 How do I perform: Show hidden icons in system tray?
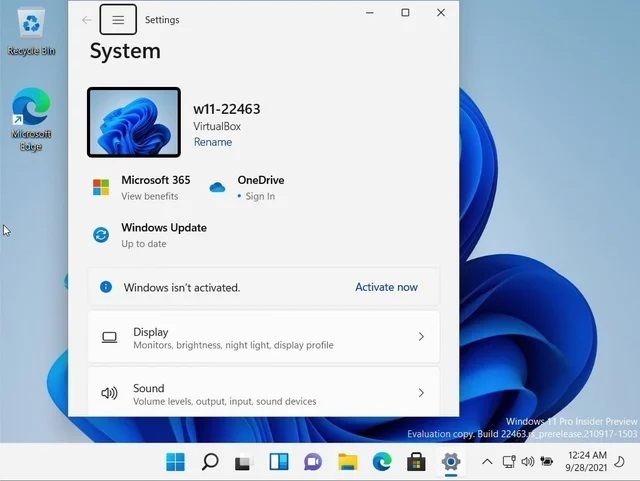tap(487, 462)
